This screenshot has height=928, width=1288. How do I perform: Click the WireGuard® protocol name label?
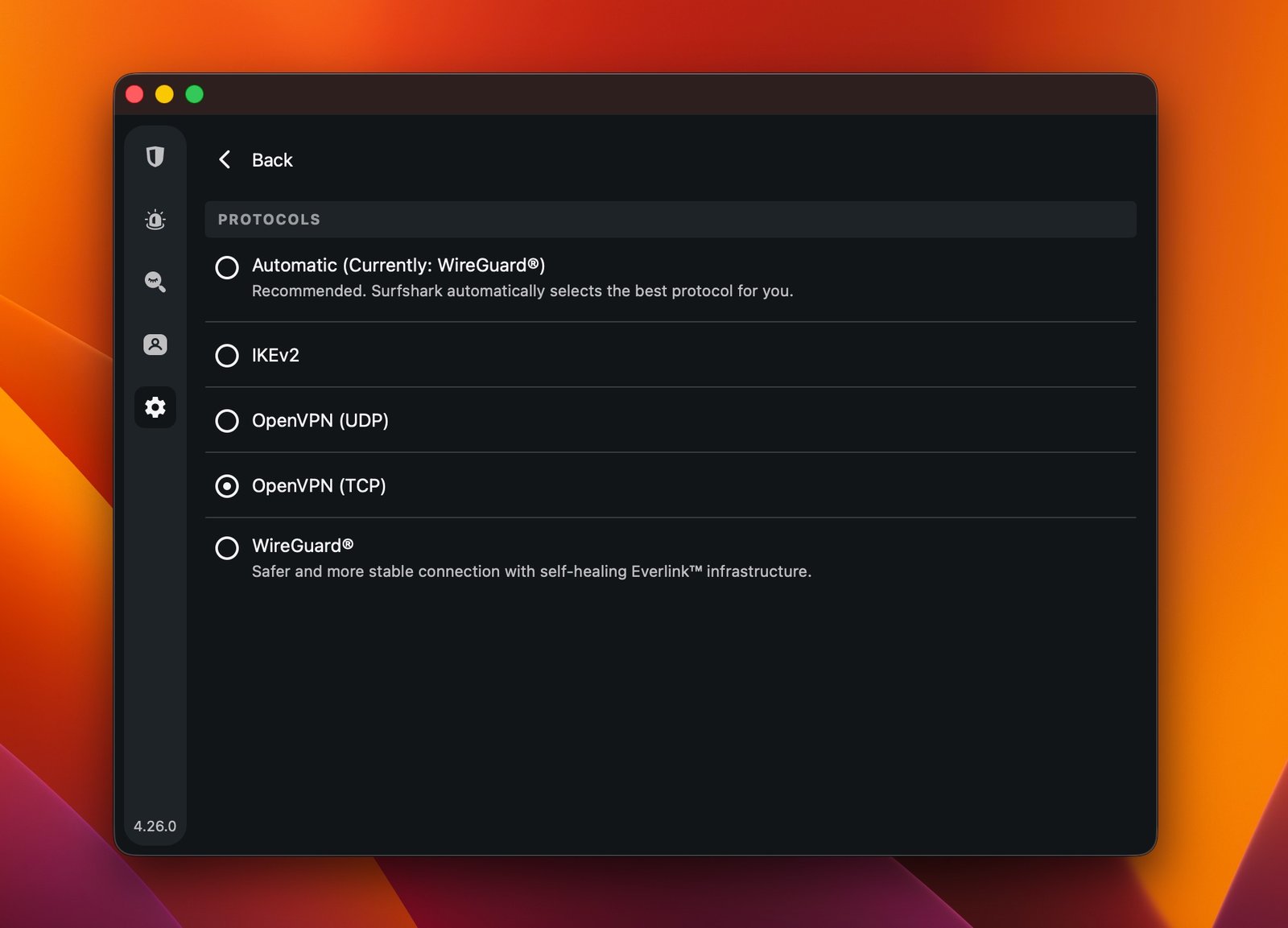coord(303,545)
